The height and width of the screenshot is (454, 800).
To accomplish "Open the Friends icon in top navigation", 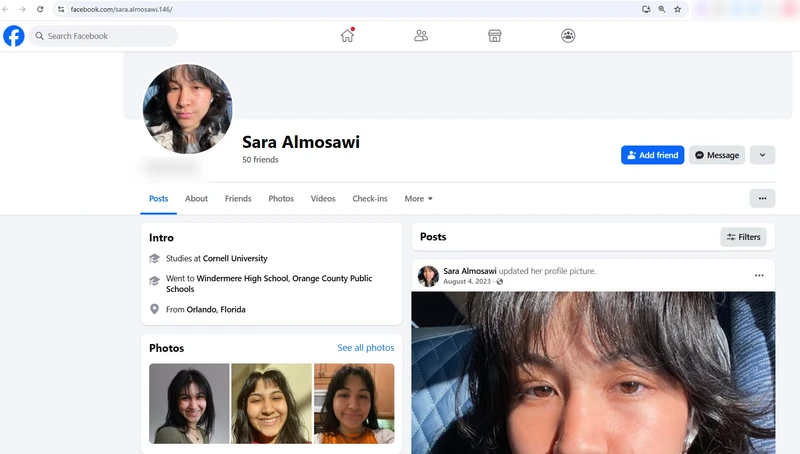I will pos(421,36).
